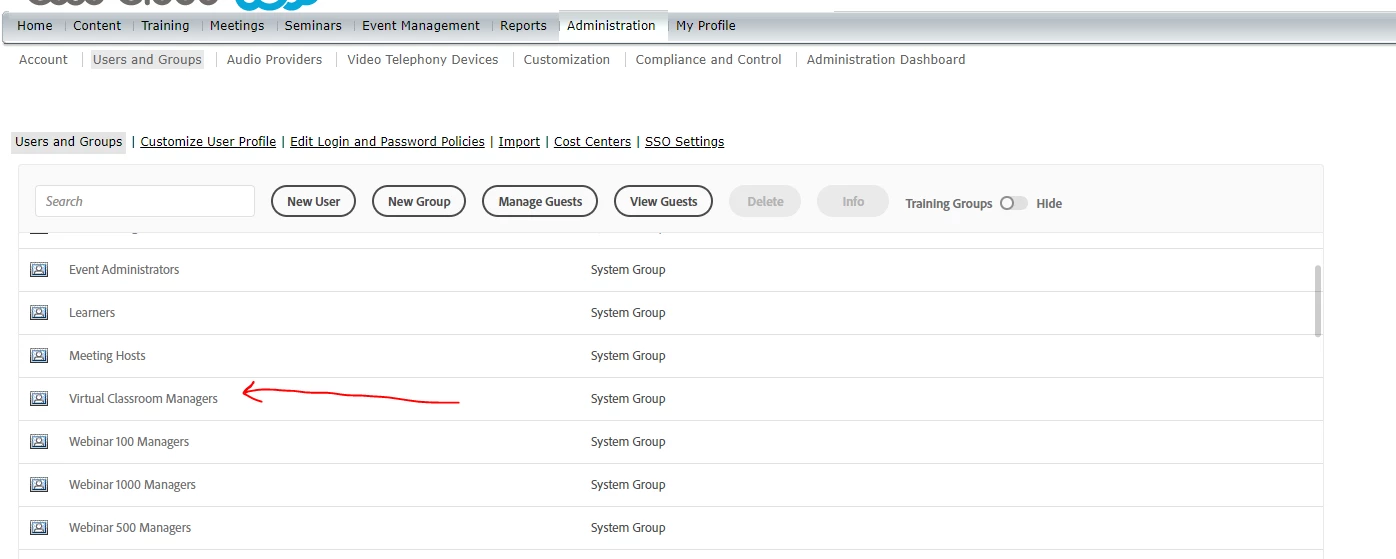Image resolution: width=1396 pixels, height=559 pixels.
Task: Click System Group in Event Administrators row
Action: coord(628,270)
